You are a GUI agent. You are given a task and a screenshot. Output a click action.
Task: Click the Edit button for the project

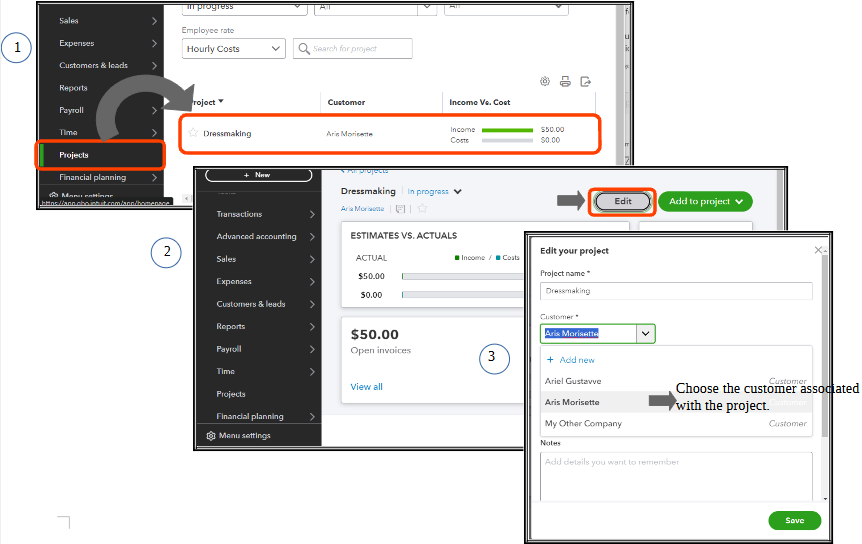[x=623, y=201]
